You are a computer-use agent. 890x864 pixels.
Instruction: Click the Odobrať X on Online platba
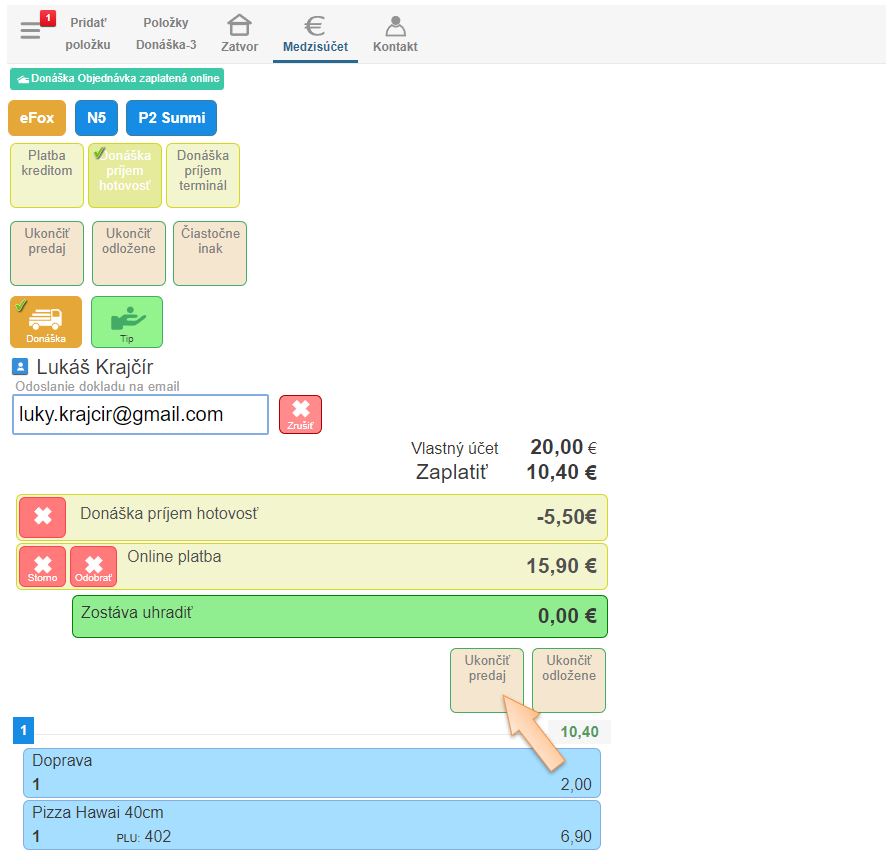pyautogui.click(x=93, y=566)
